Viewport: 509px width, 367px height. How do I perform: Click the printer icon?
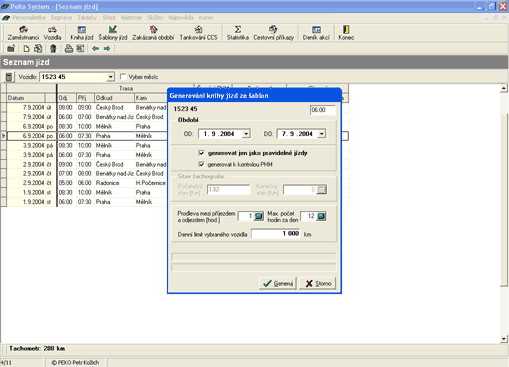(69, 49)
